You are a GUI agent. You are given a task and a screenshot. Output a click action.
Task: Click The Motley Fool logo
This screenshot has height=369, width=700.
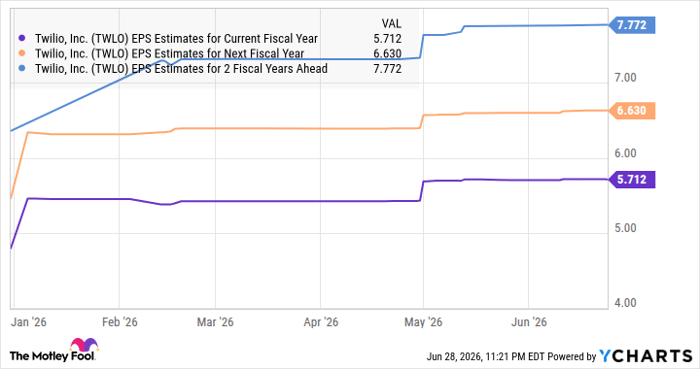(x=53, y=351)
